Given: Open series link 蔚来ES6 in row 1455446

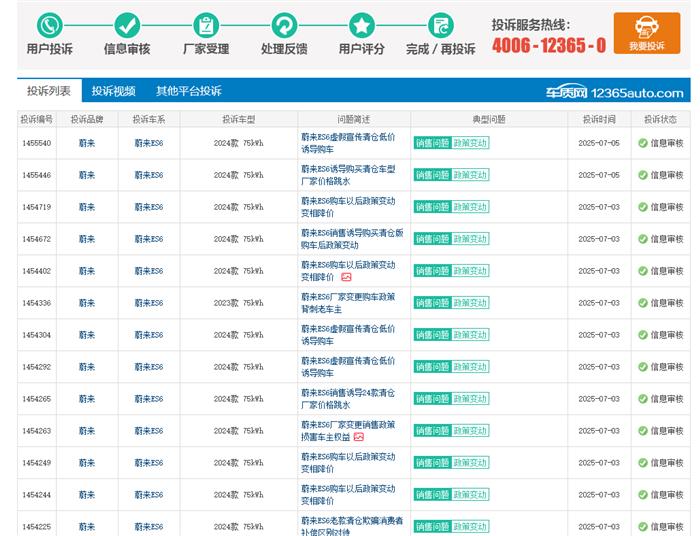Looking at the screenshot, I should [x=149, y=175].
